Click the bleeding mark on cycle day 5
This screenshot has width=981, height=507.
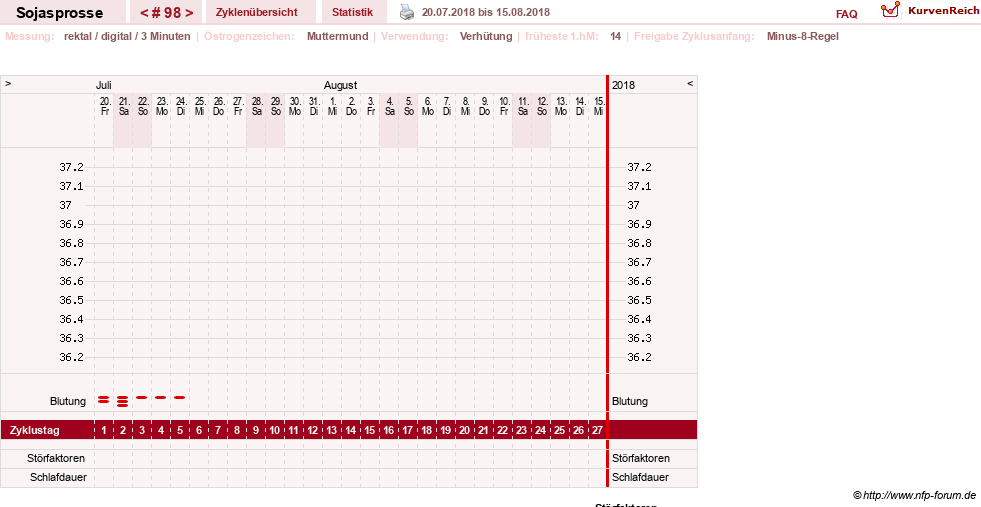[x=180, y=397]
